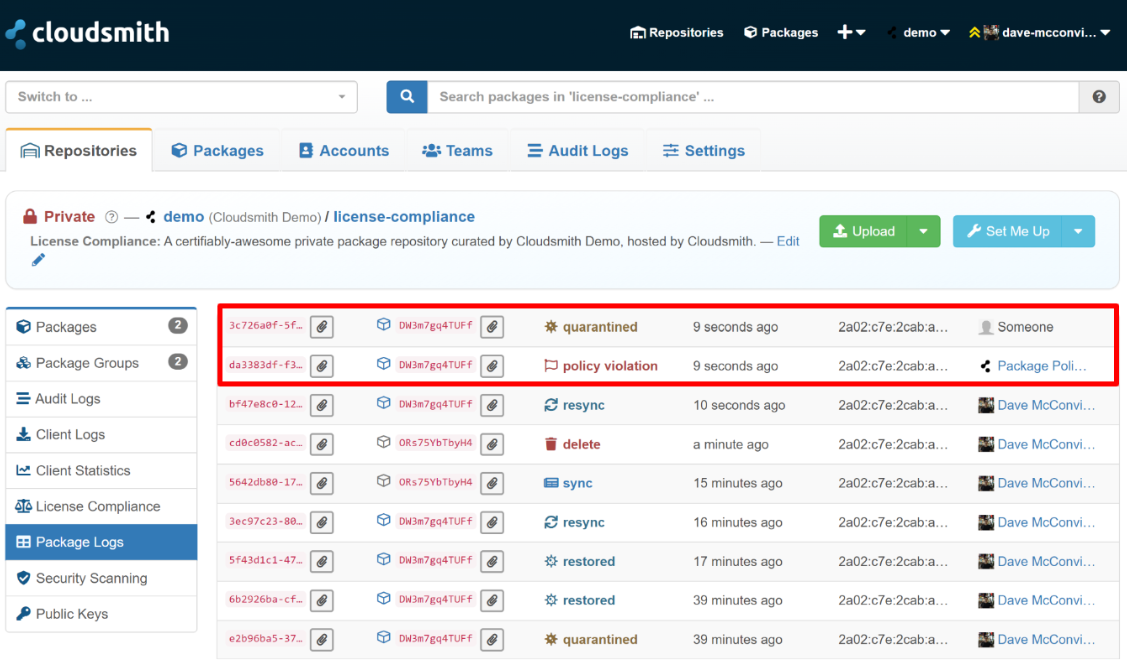Expand the Set Me Up dropdown arrow
1127x661 pixels.
tap(1078, 231)
